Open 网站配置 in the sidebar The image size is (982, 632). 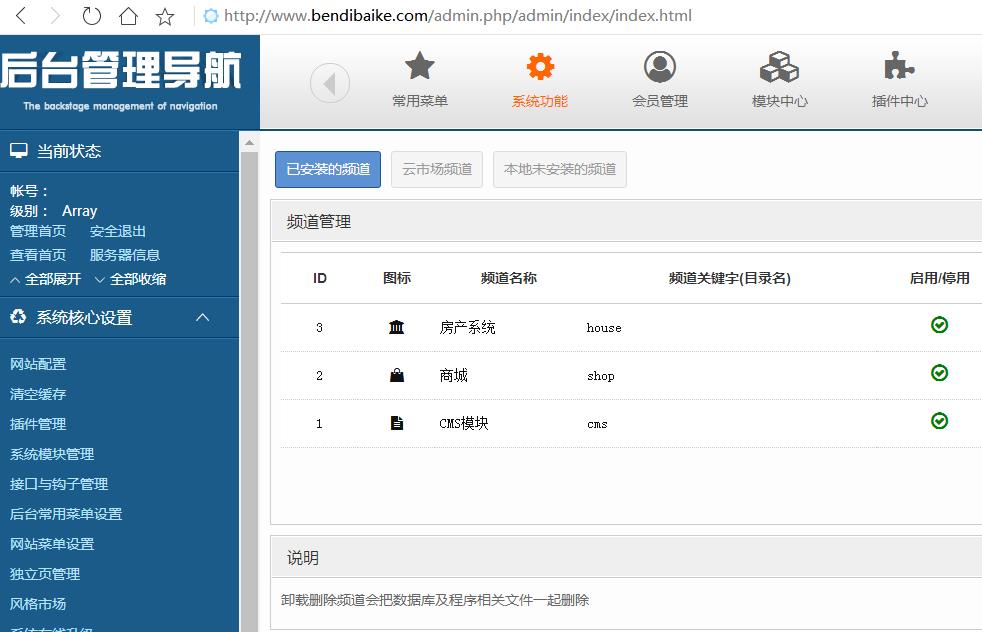pyautogui.click(x=38, y=364)
